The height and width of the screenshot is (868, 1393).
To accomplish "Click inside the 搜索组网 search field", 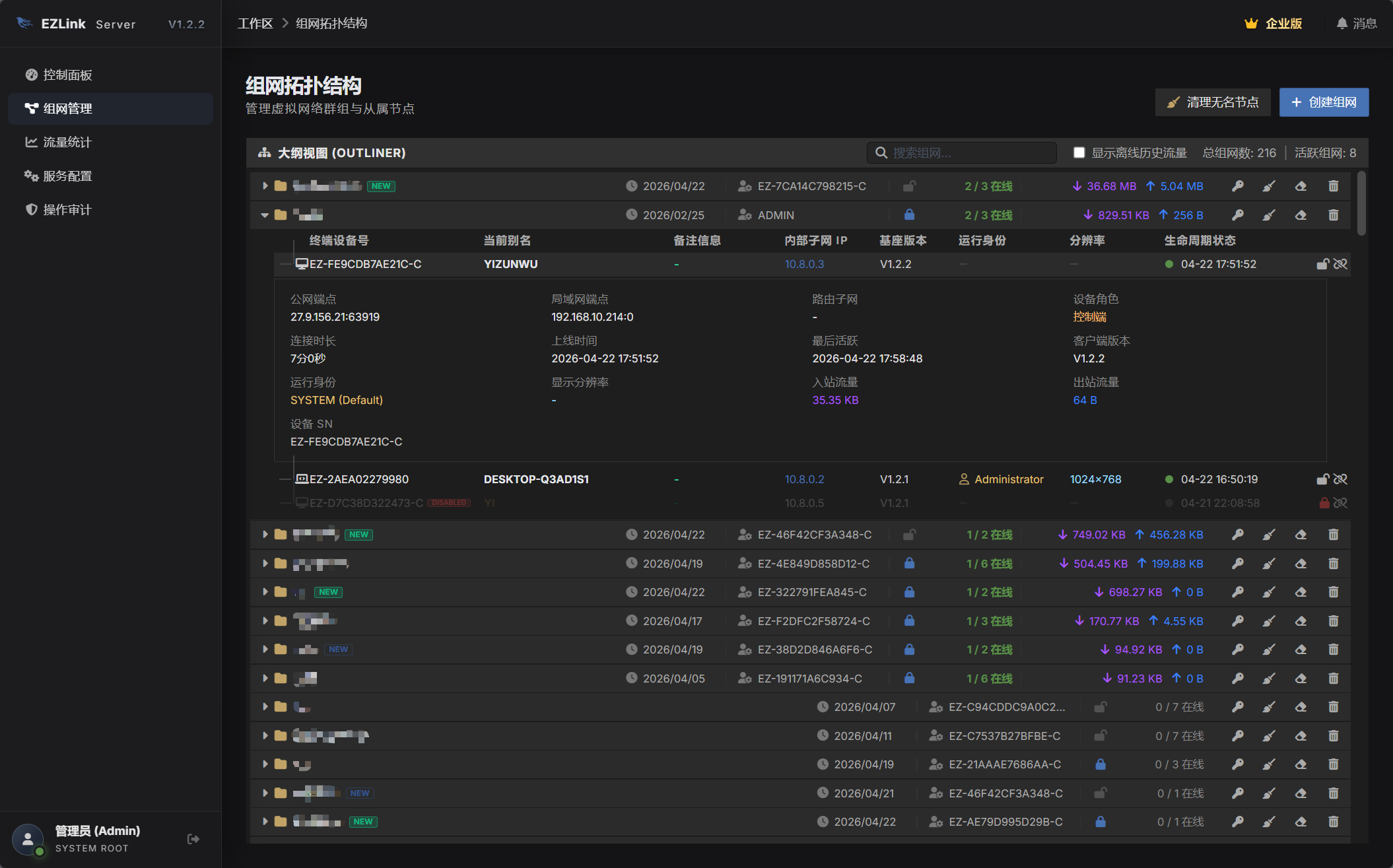I will (964, 152).
